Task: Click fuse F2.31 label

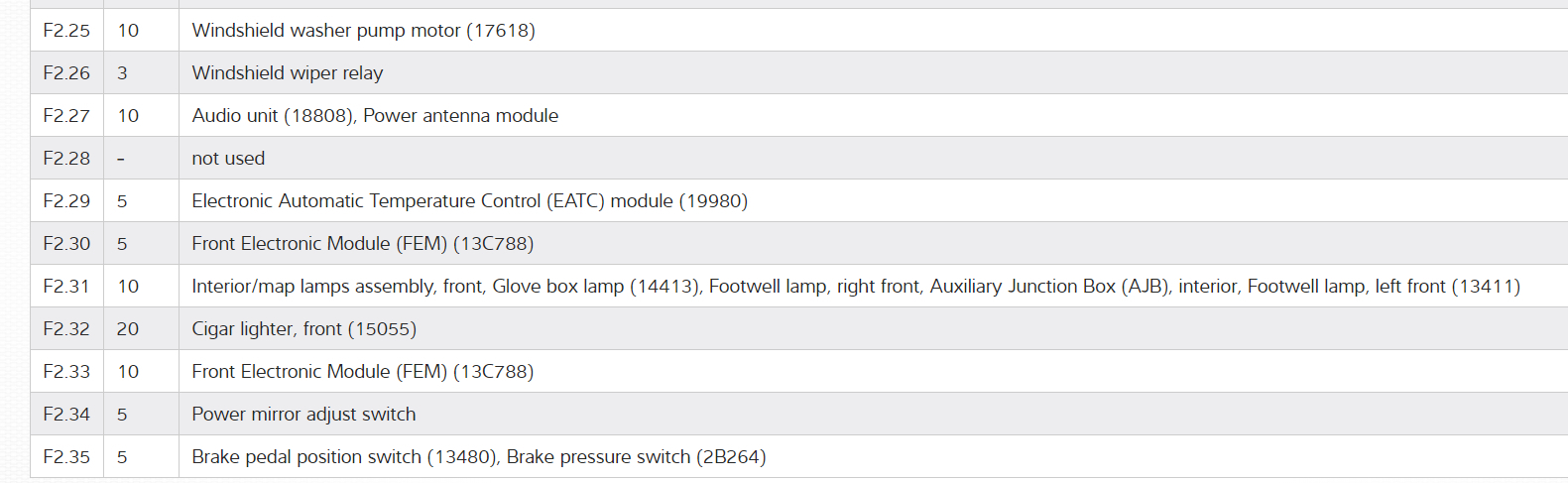Action: [66, 287]
